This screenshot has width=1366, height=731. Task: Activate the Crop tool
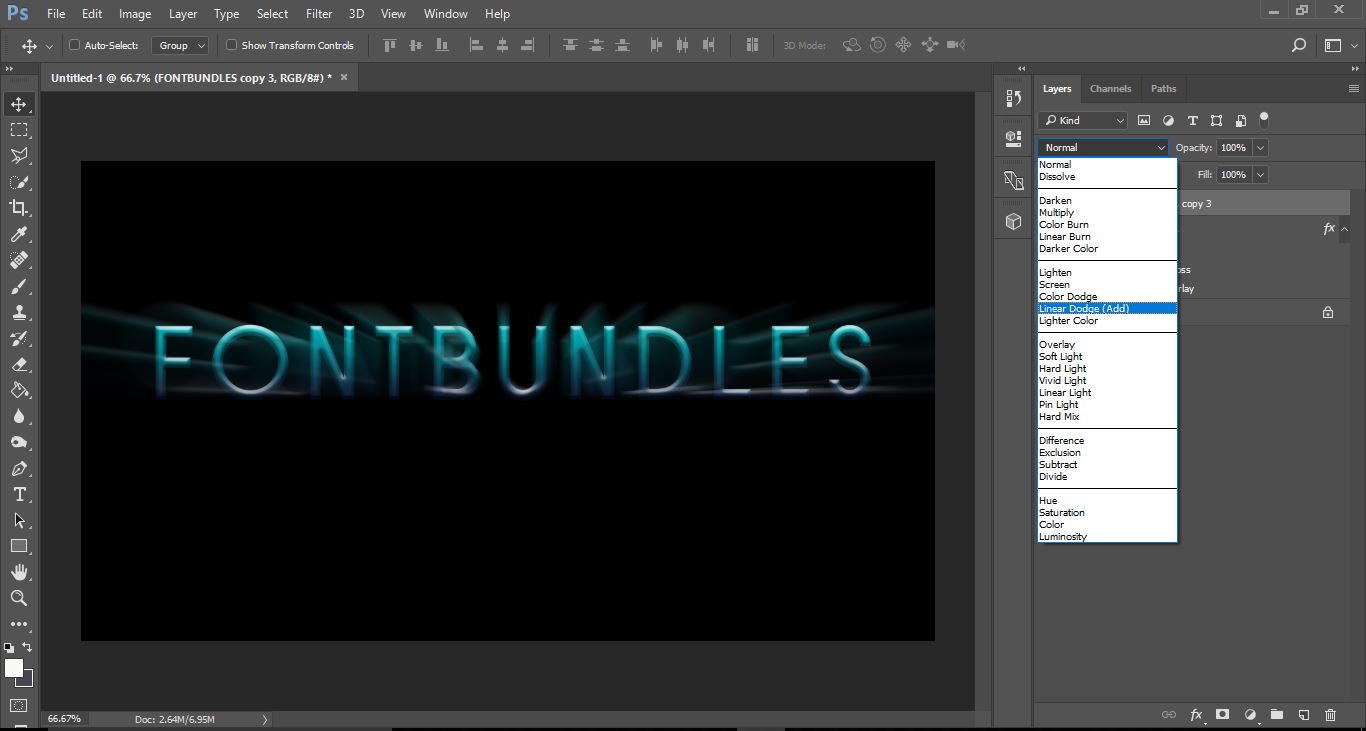pos(19,208)
